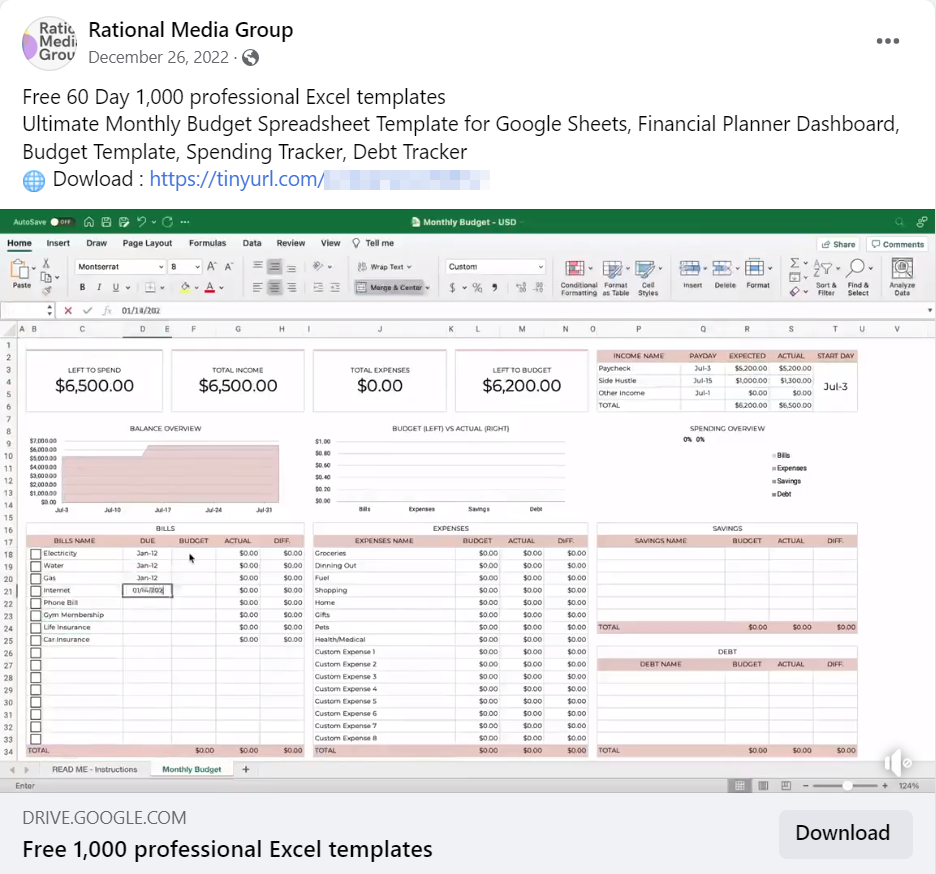Unmute the video using speaker icon
Viewport: 936px width, 874px height.
(x=897, y=764)
